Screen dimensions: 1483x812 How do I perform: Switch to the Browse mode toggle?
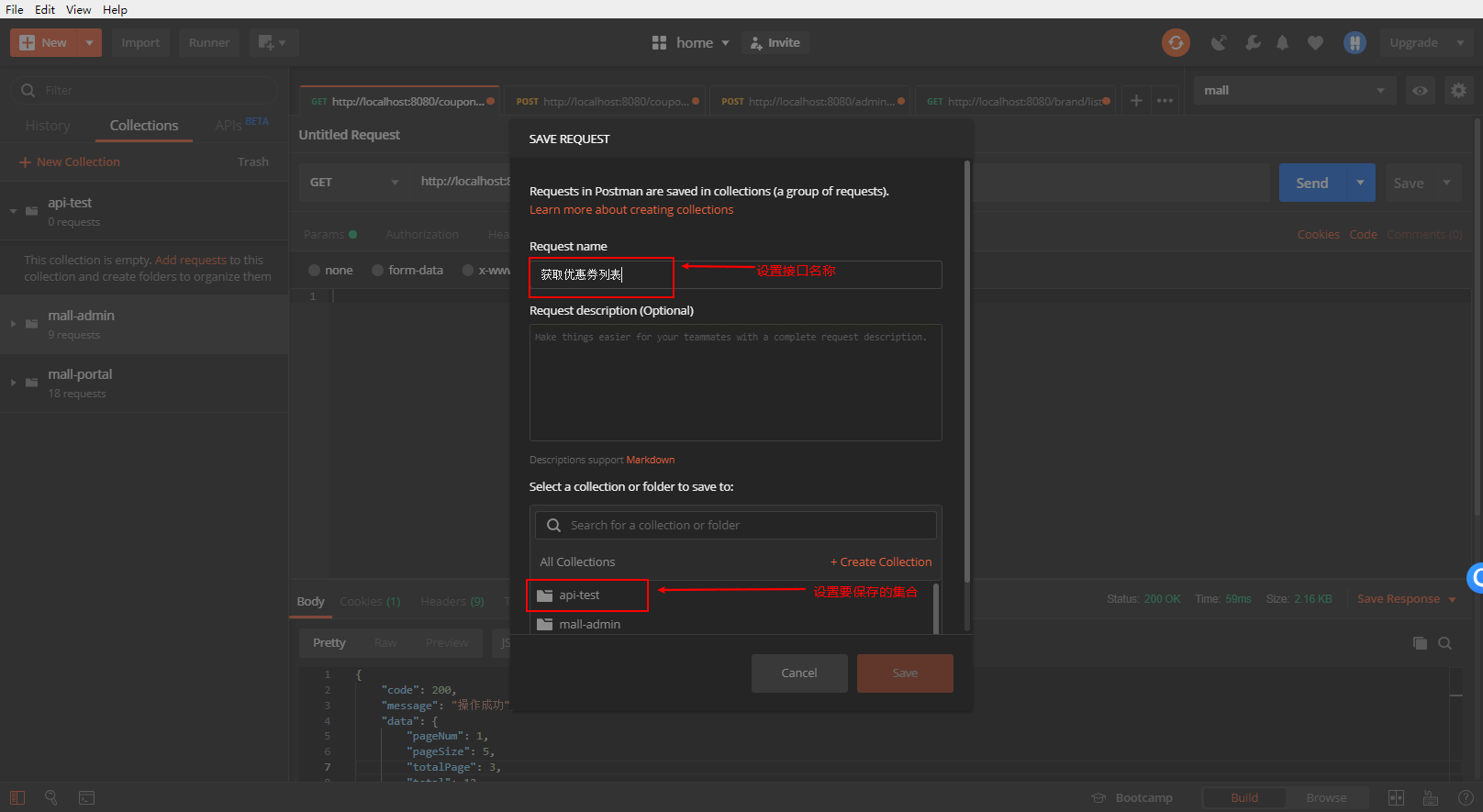(x=1326, y=797)
